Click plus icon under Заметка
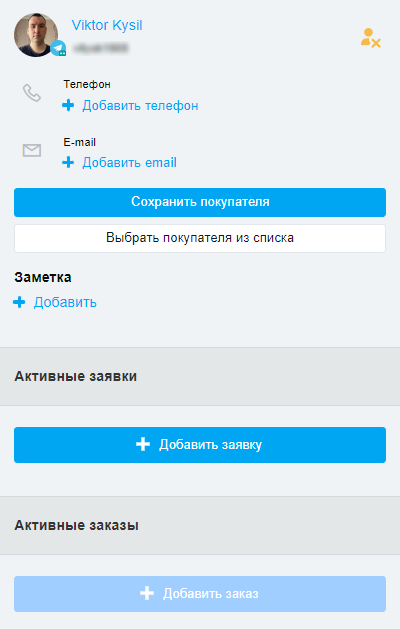This screenshot has height=629, width=400. (19, 302)
